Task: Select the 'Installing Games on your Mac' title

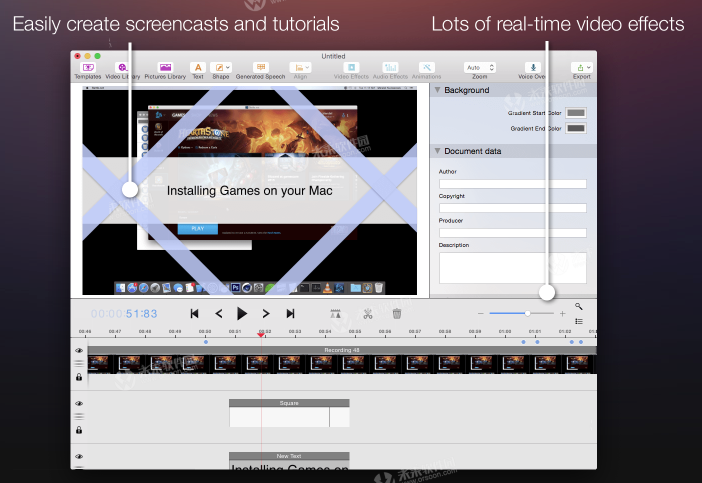Action: [x=249, y=191]
